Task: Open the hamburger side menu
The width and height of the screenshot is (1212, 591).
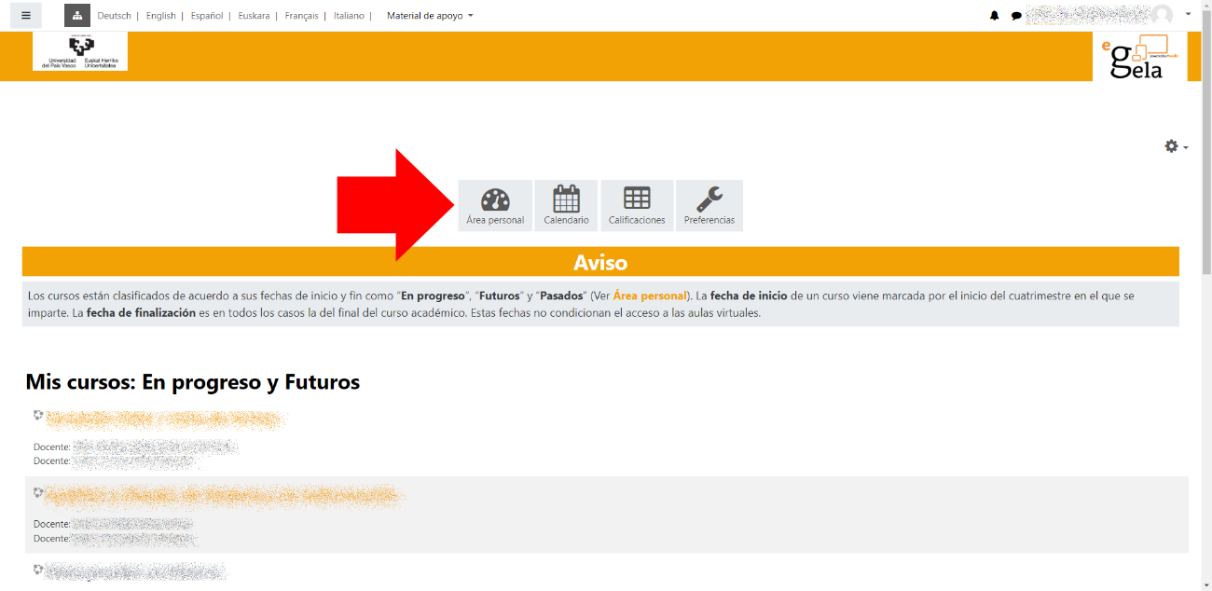Action: 25,15
